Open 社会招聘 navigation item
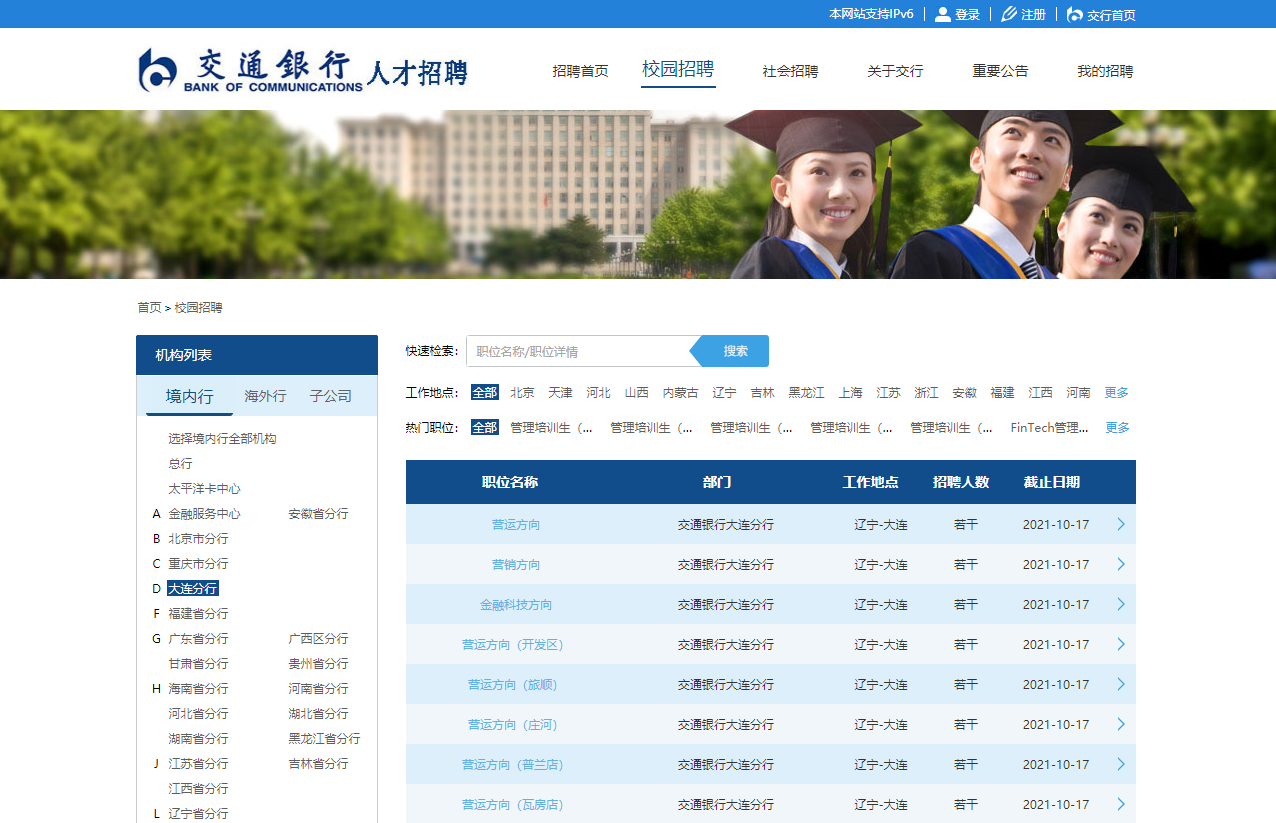This screenshot has width=1276, height=823. (x=790, y=71)
